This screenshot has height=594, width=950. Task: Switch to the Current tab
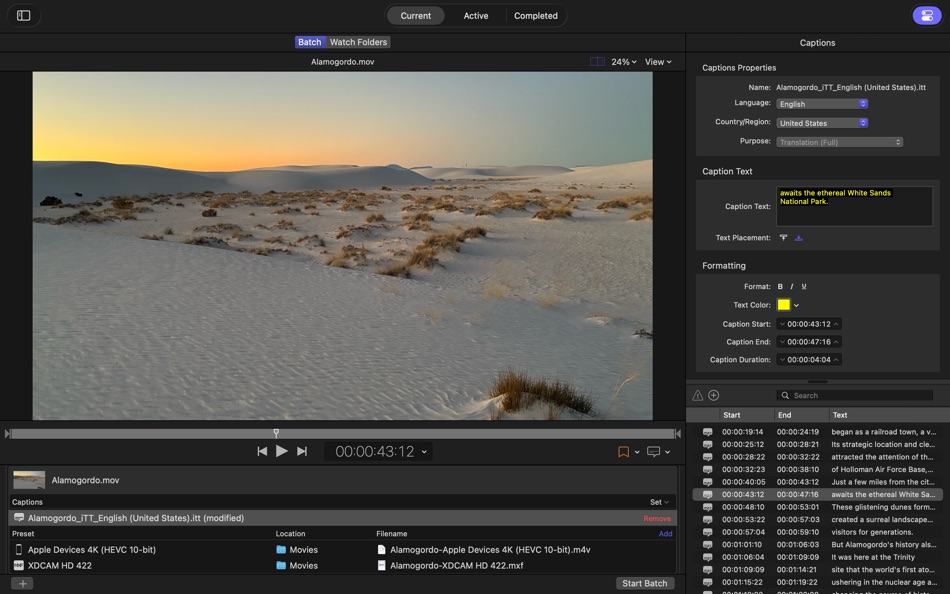(416, 16)
